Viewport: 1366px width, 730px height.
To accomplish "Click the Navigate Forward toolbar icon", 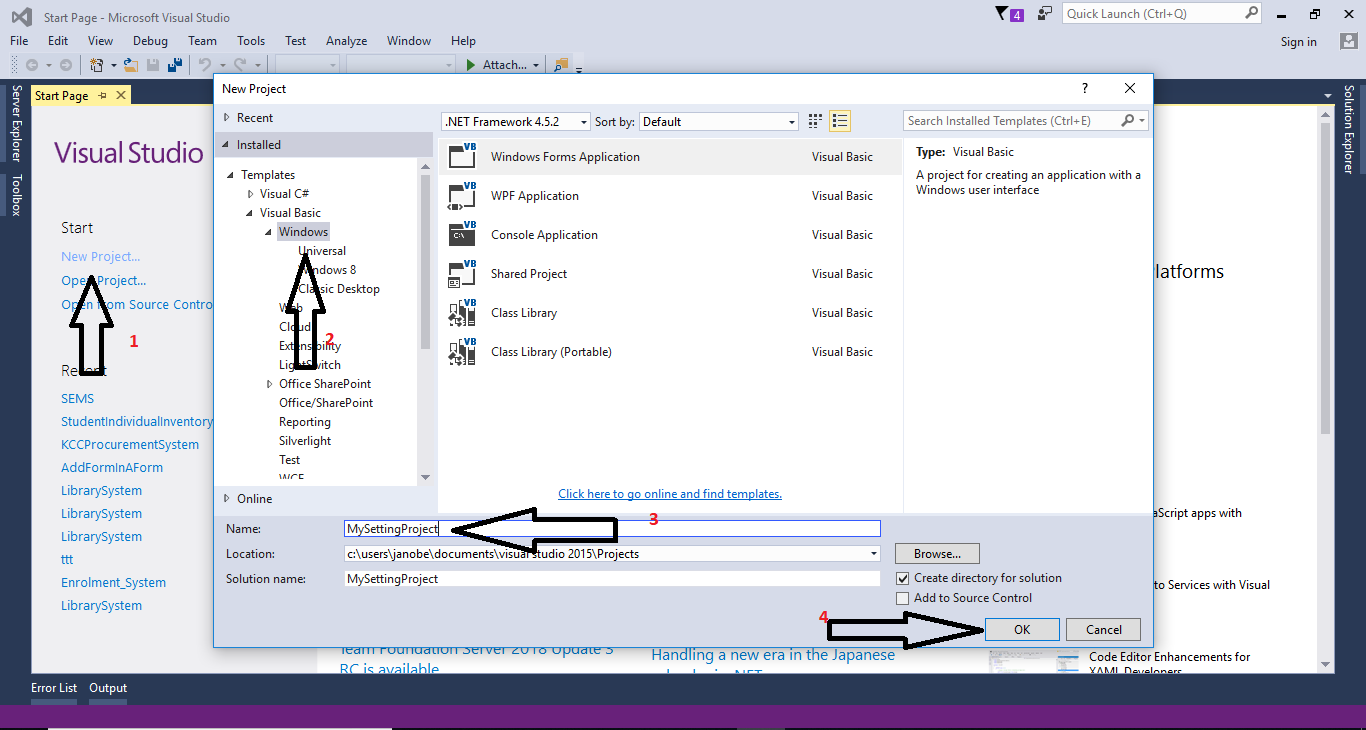I will point(65,65).
